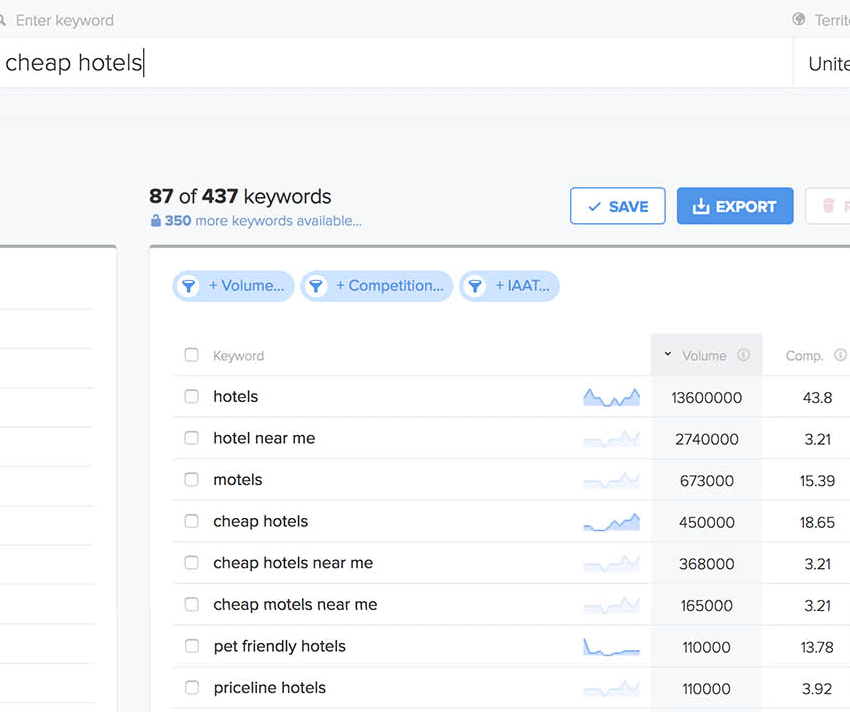Viewport: 850px width, 712px height.
Task: Check the cheap hotels row checkbox
Action: click(x=191, y=521)
